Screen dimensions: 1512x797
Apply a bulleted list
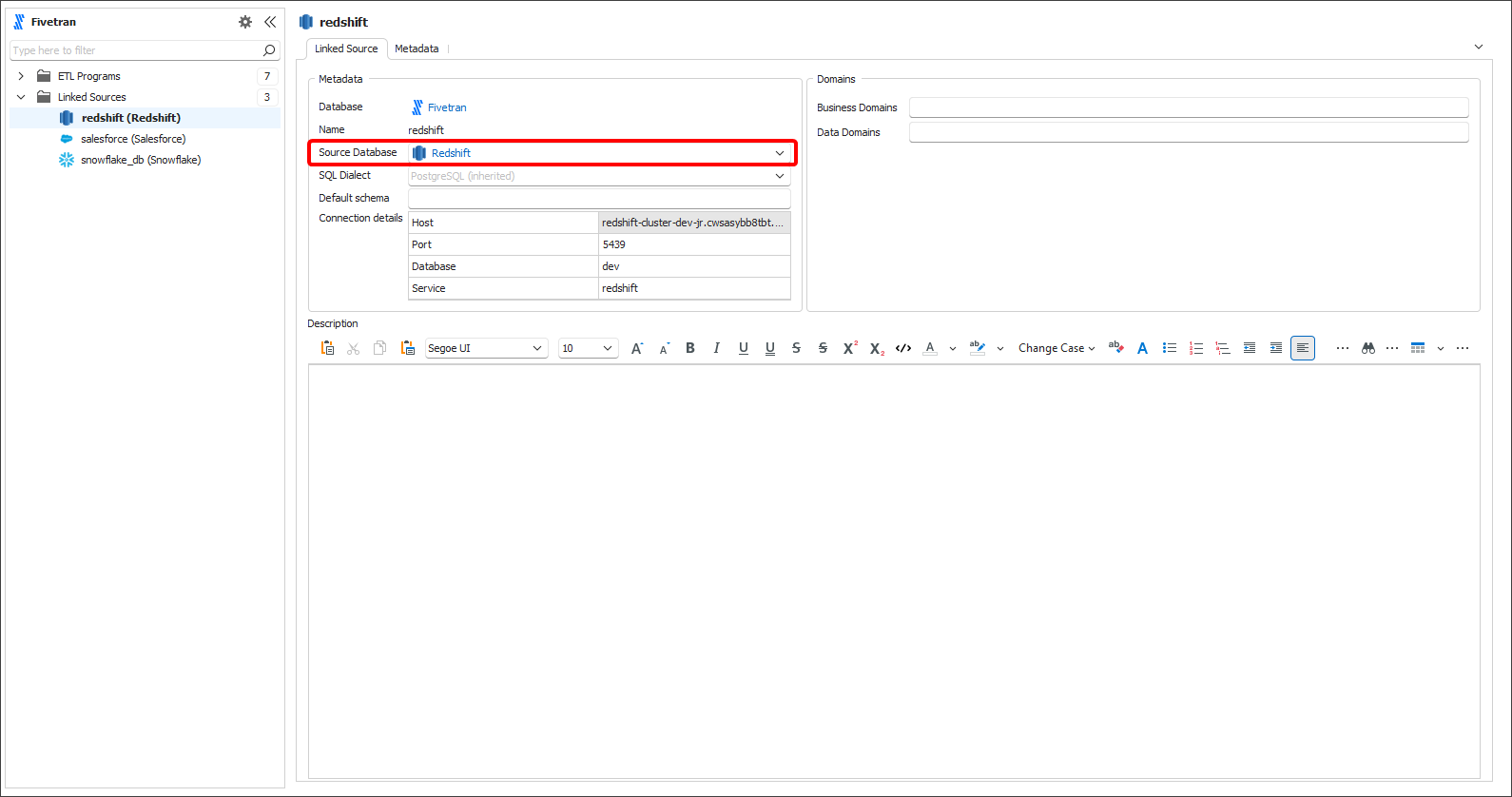pos(1170,348)
